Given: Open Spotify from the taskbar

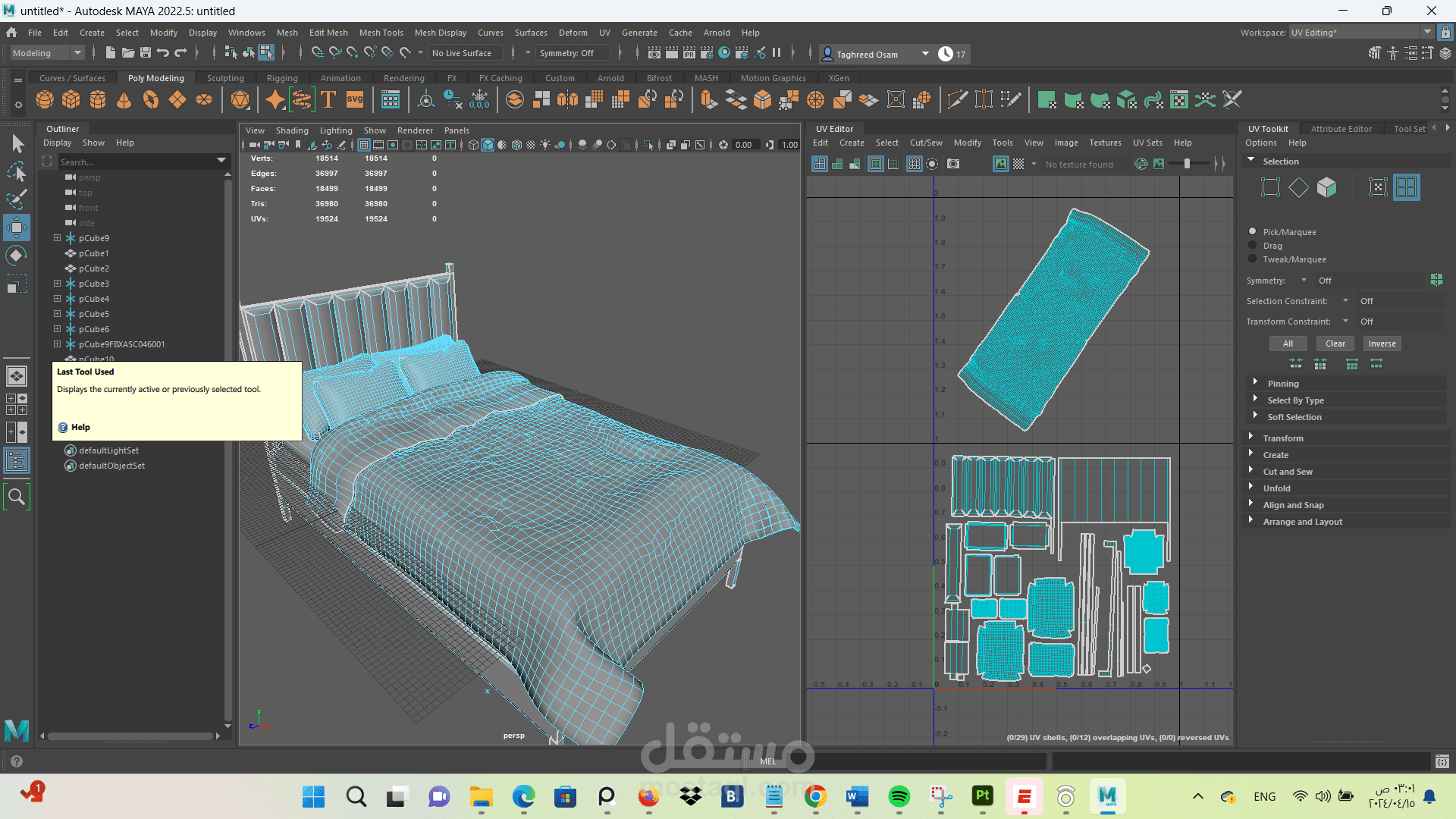Looking at the screenshot, I should [x=899, y=796].
